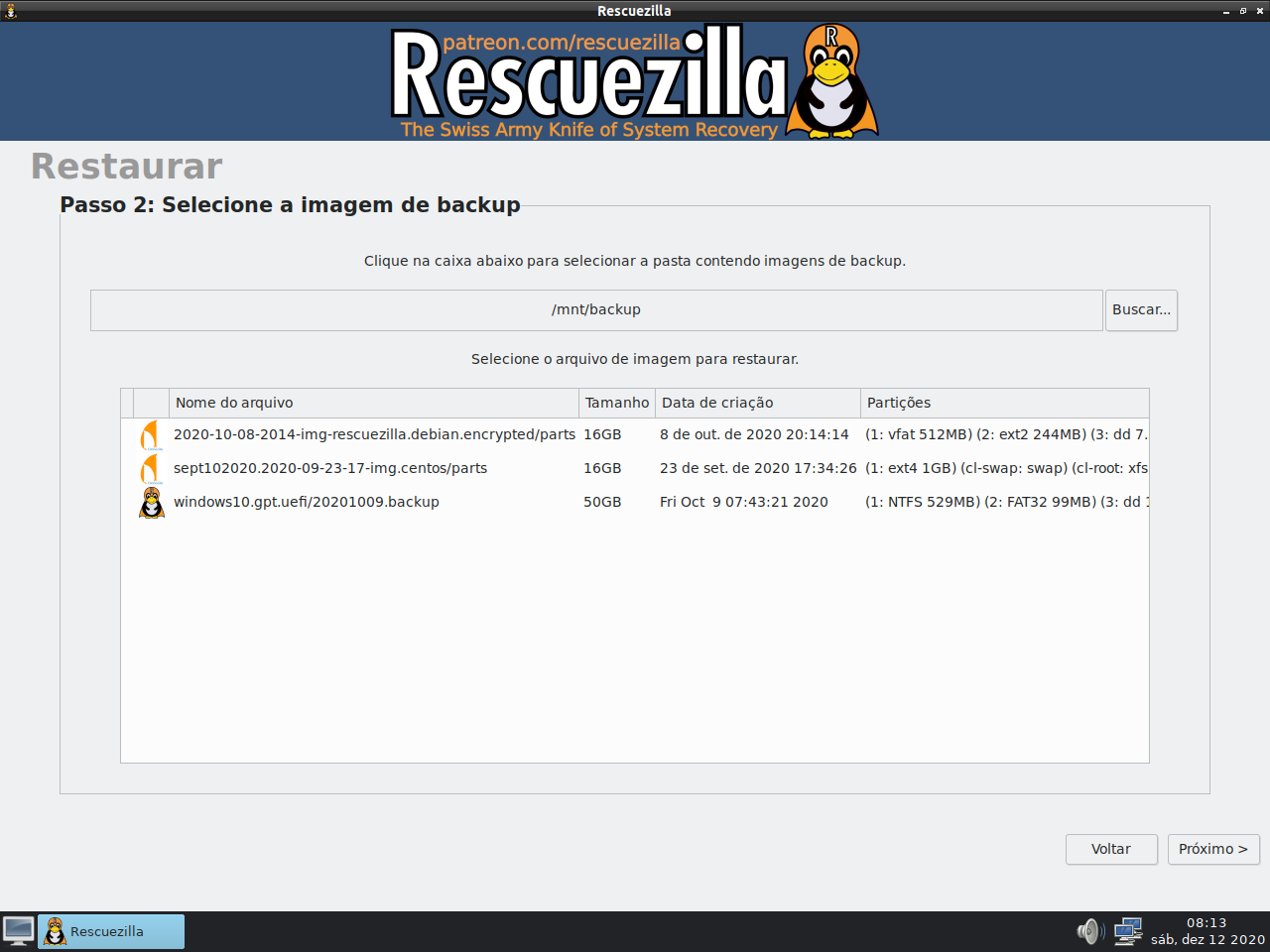
Task: Click the 8 de out. de 2020 20:14:14 date
Action: [x=754, y=434]
